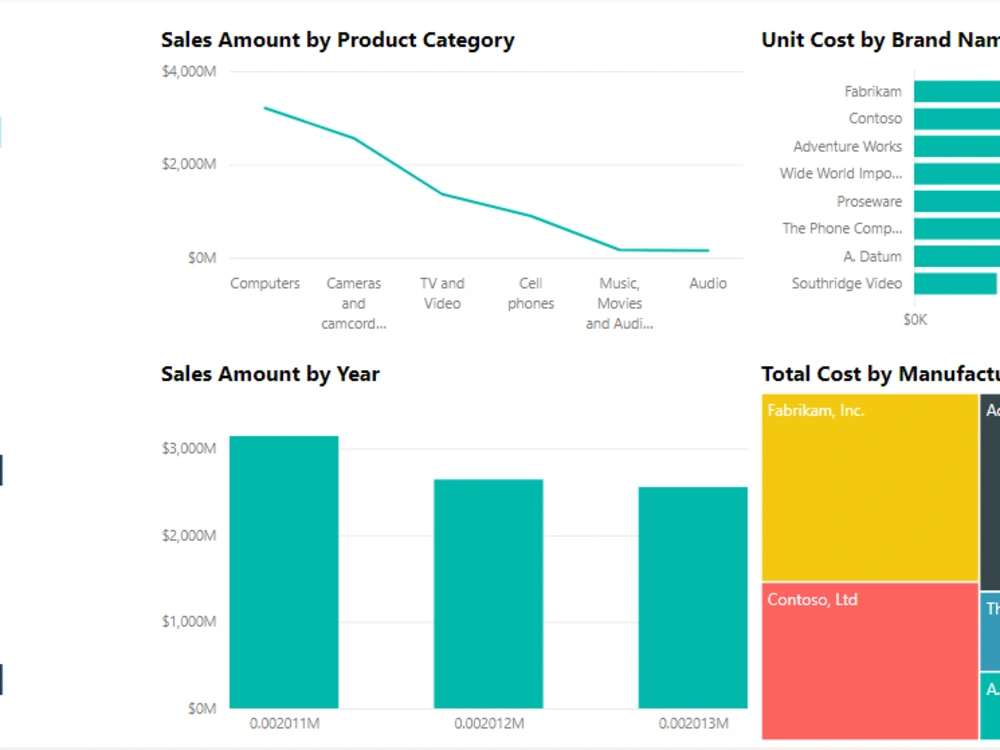Select the 2012 column in Sales Amount by Year
Image resolution: width=1000 pixels, height=750 pixels.
(489, 590)
